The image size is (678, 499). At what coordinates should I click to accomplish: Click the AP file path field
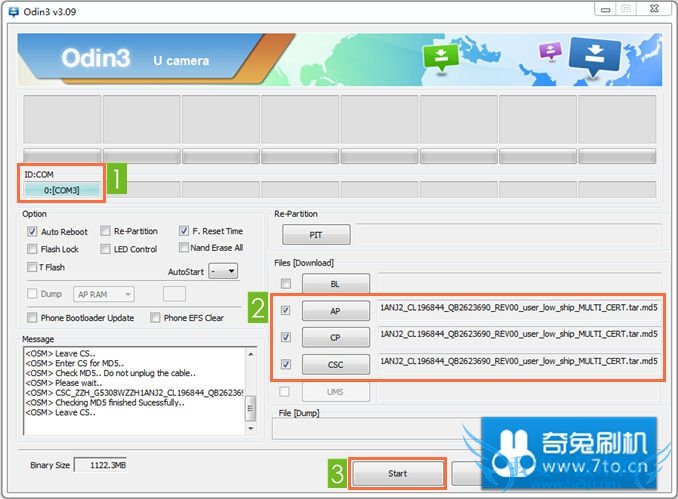(519, 308)
